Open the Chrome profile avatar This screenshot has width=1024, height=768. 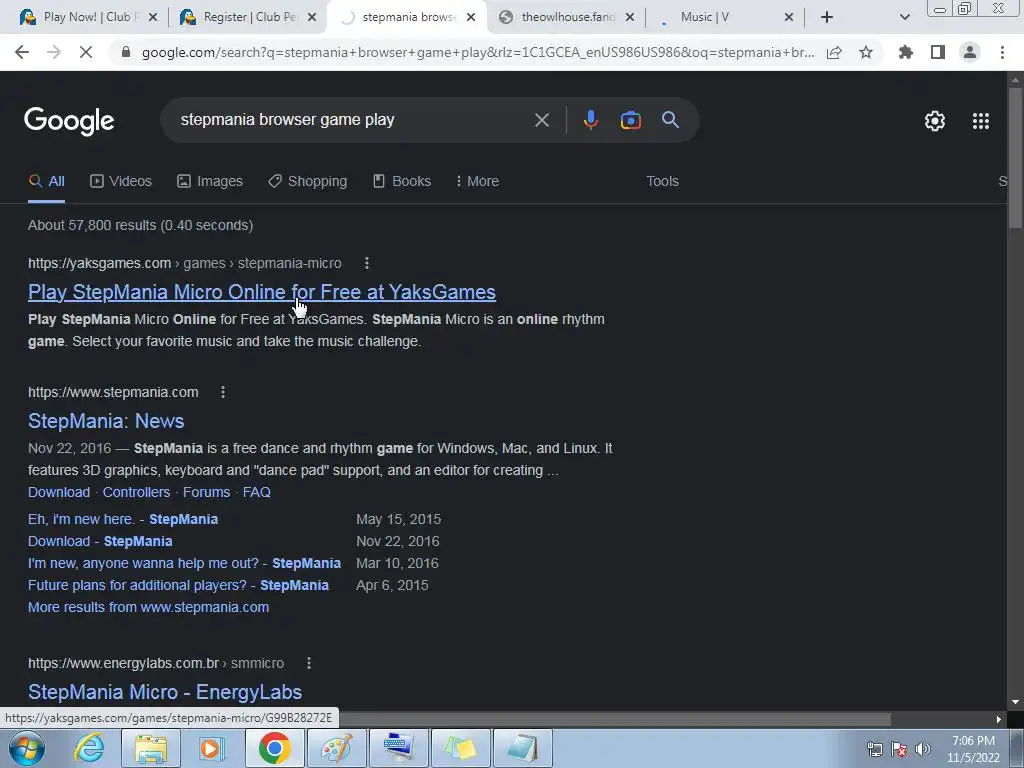tap(970, 52)
